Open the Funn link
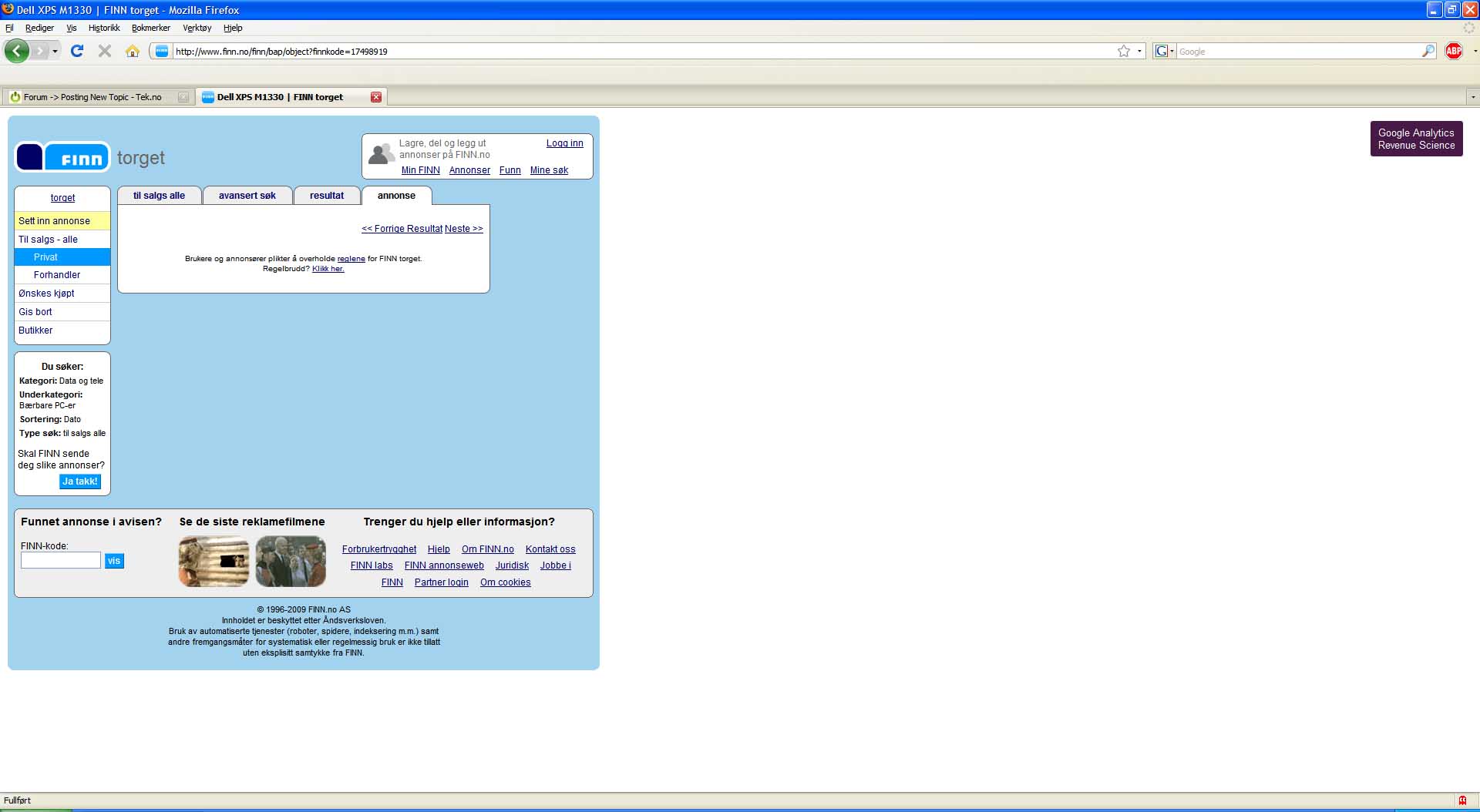Viewport: 1480px width, 812px height. coord(510,170)
